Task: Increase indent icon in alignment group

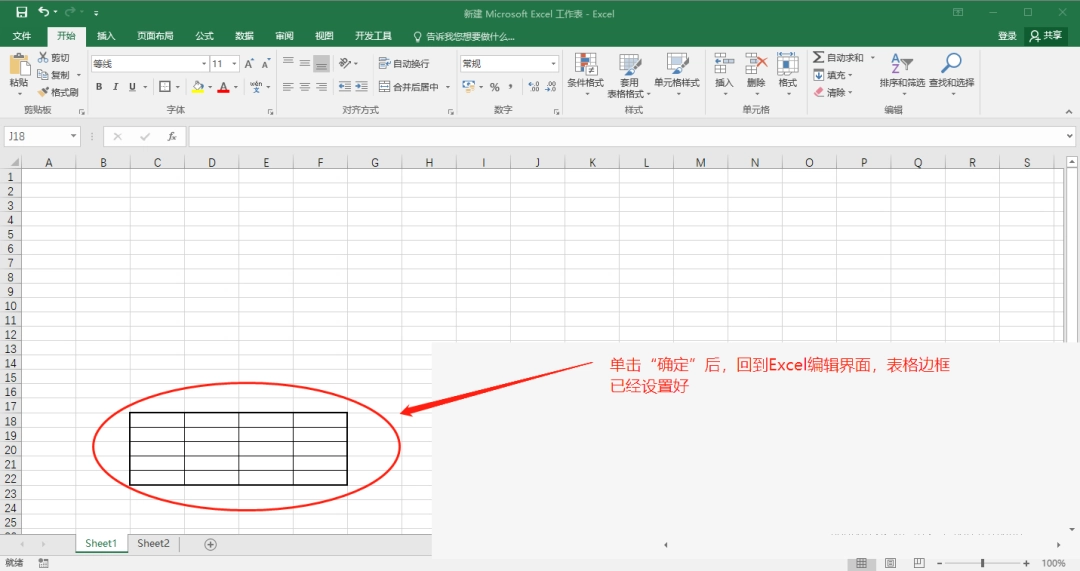Action: (362, 87)
